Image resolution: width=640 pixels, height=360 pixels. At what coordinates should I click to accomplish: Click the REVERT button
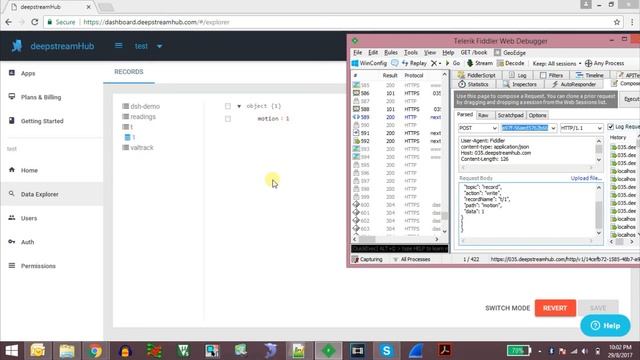point(555,308)
